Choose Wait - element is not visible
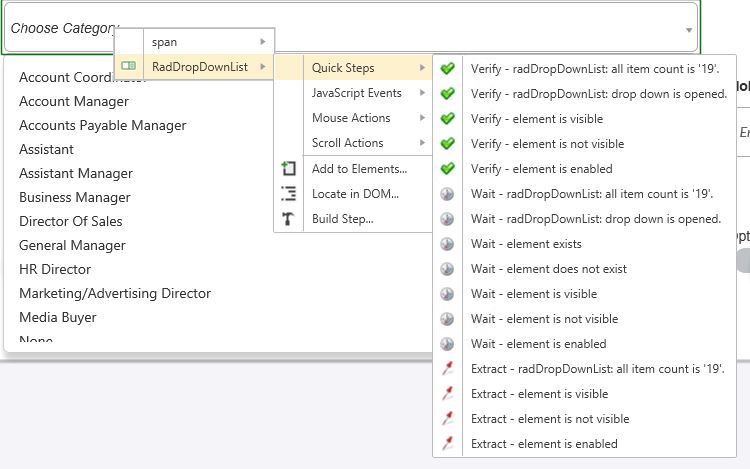Viewport: 750px width, 469px height. click(x=544, y=319)
